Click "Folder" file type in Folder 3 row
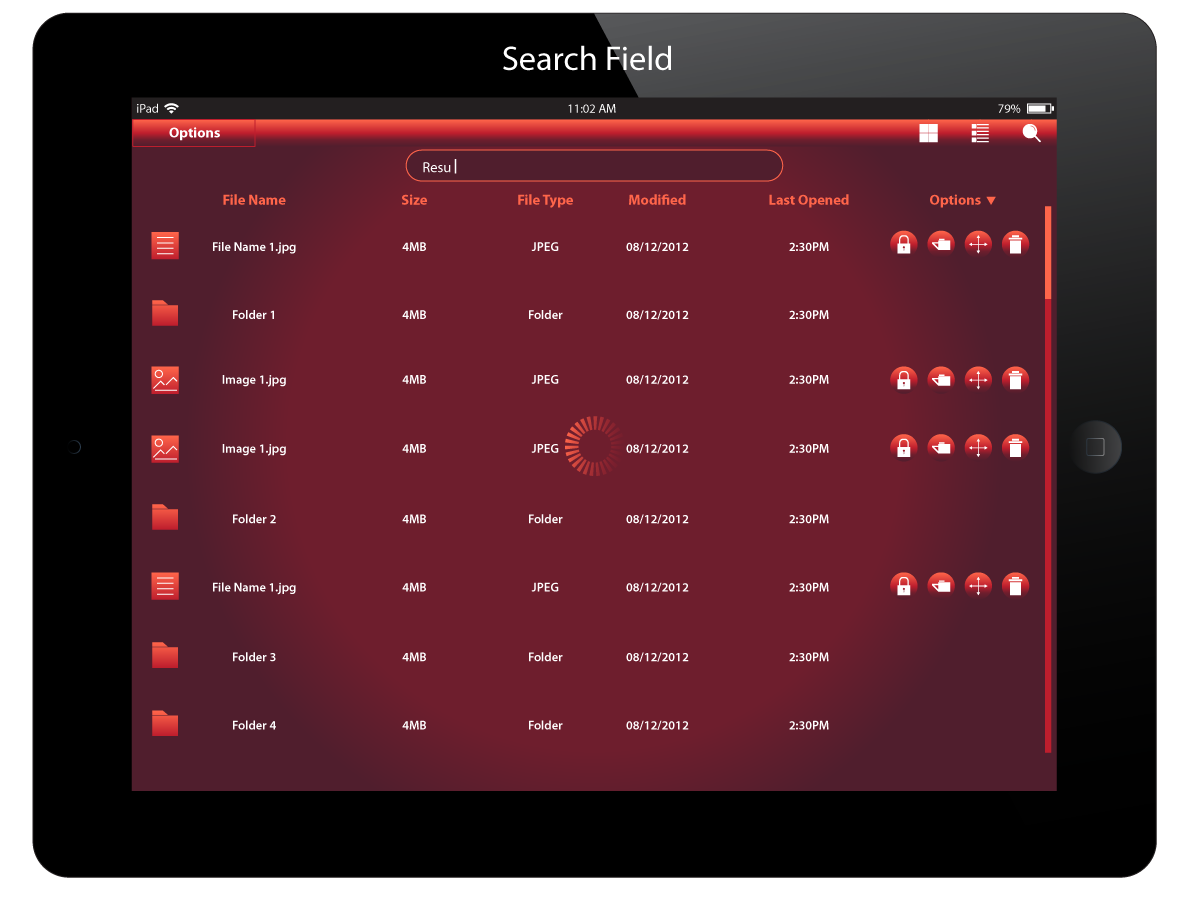Image resolution: width=1200 pixels, height=902 pixels. (545, 657)
